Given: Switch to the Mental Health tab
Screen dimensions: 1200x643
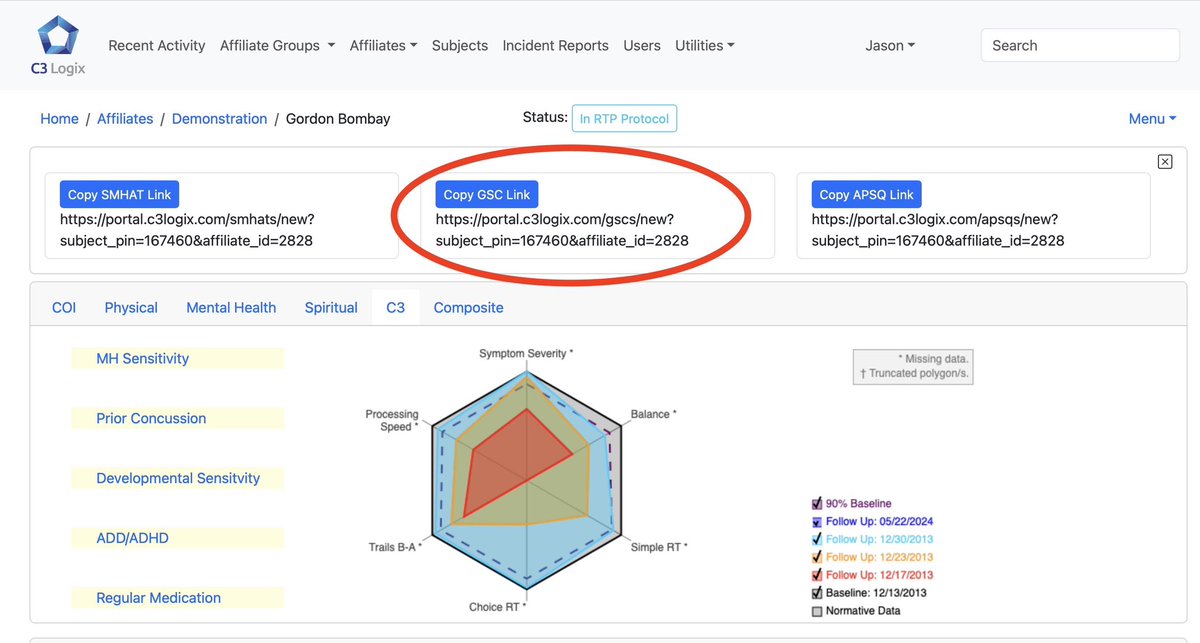Looking at the screenshot, I should coord(231,307).
